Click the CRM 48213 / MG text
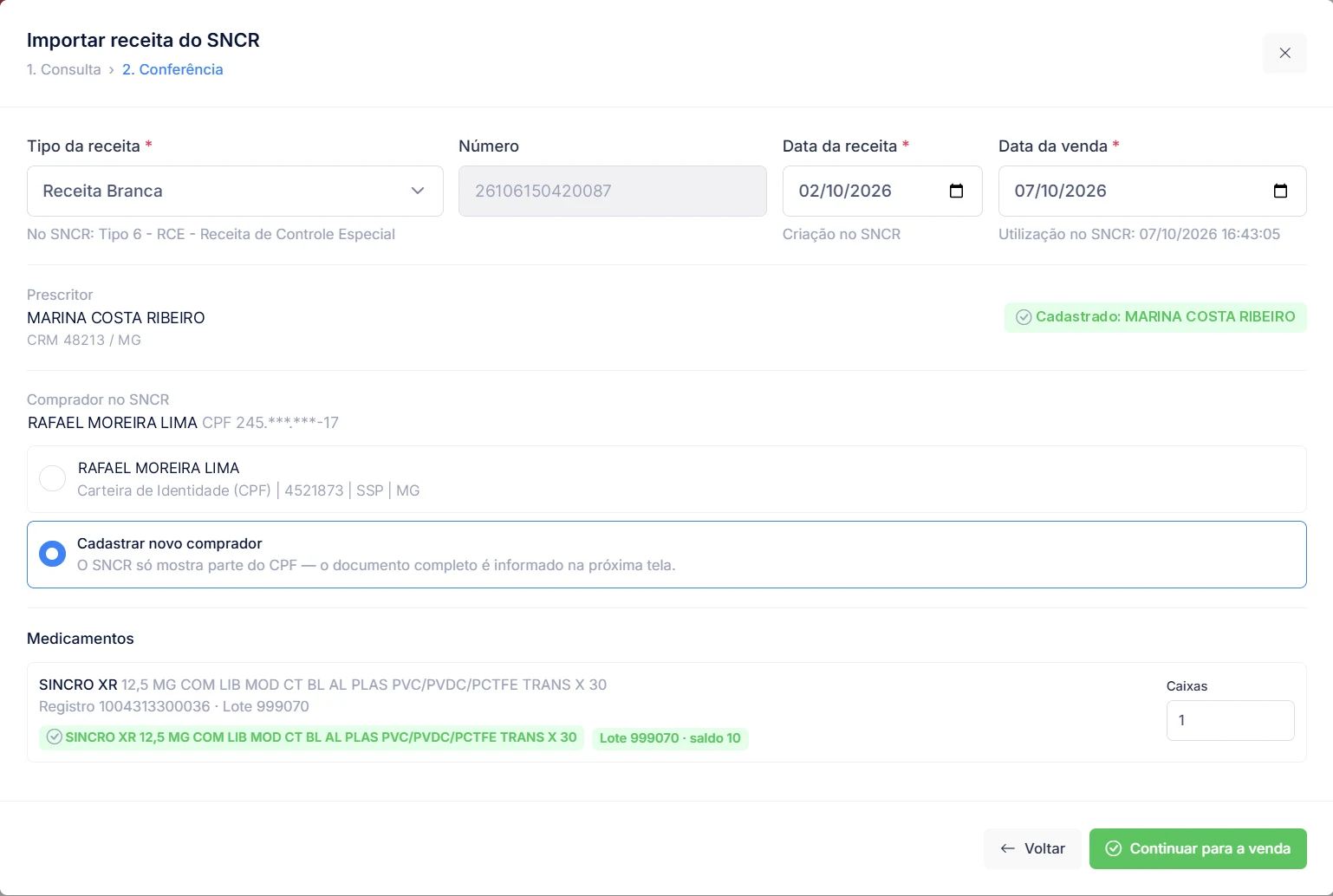This screenshot has width=1333, height=896. pos(84,340)
